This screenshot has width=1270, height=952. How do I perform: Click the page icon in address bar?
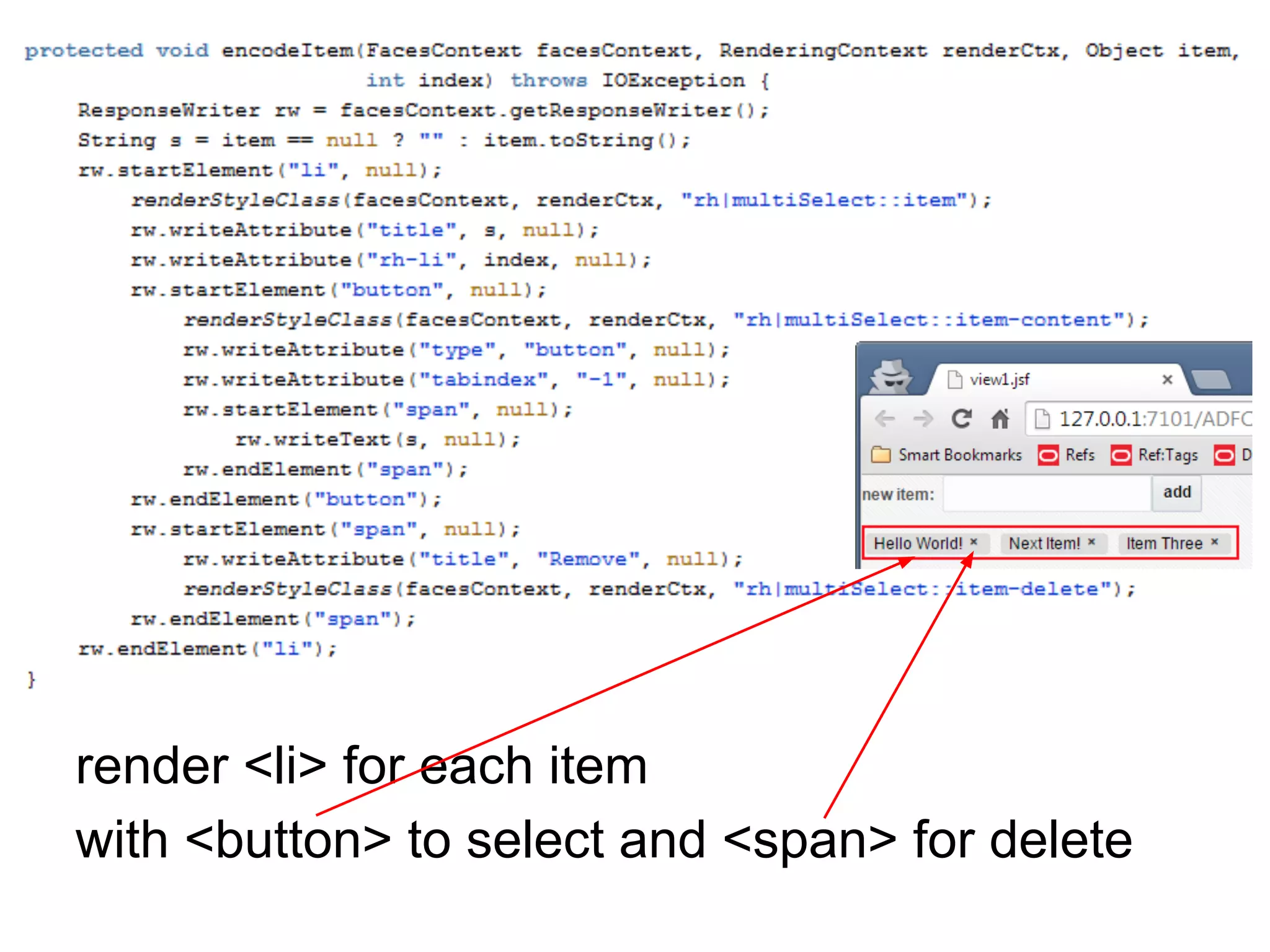click(1042, 419)
